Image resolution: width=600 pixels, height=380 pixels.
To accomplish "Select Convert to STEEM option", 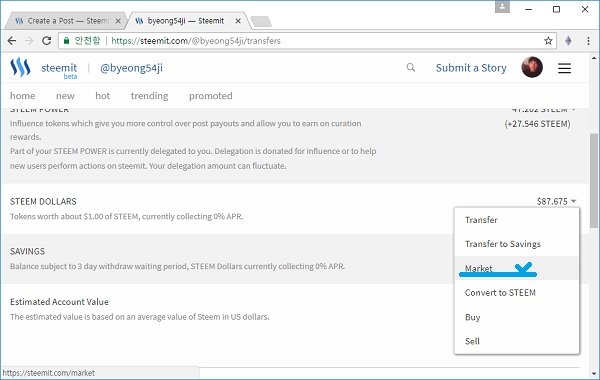I will [x=517, y=293].
